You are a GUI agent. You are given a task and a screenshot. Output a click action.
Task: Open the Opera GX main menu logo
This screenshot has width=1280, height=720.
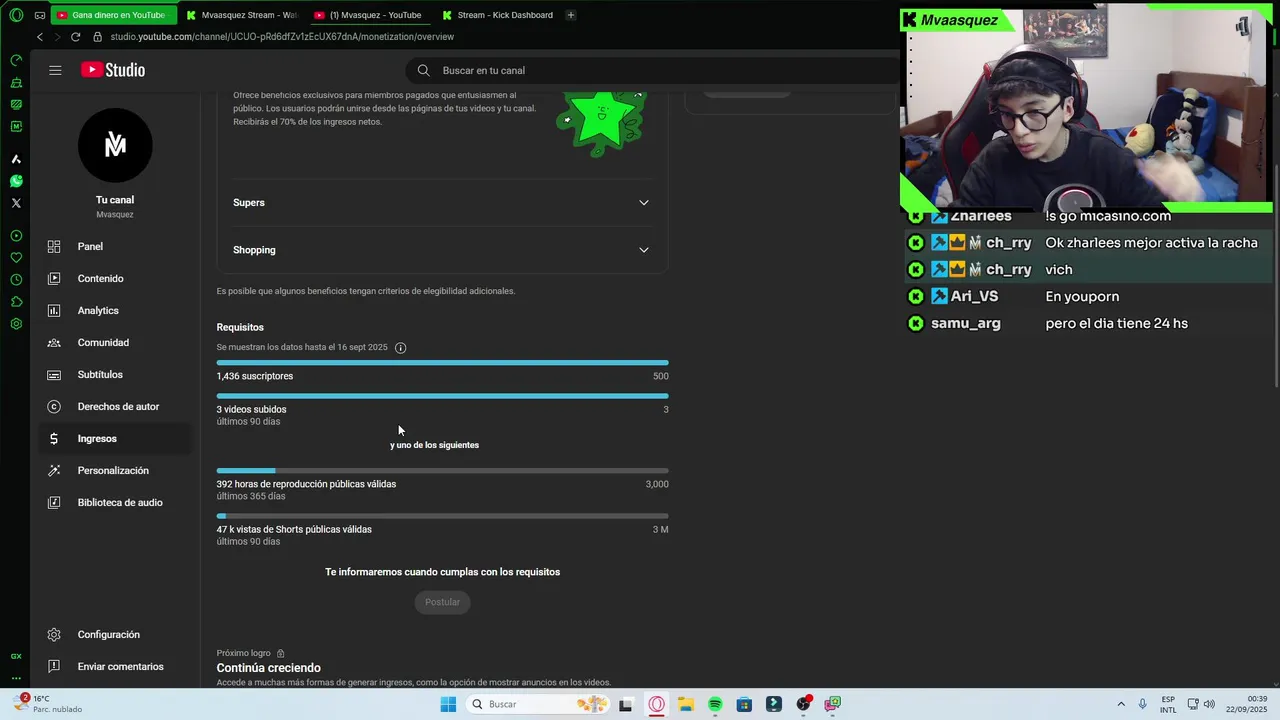(16, 15)
